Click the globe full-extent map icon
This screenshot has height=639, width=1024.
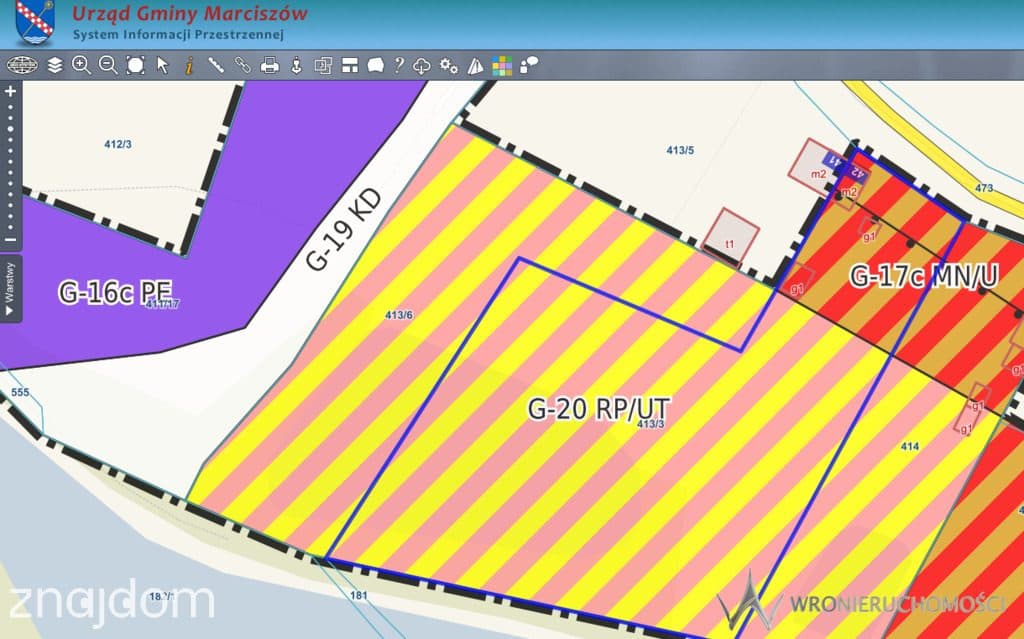click(x=22, y=65)
